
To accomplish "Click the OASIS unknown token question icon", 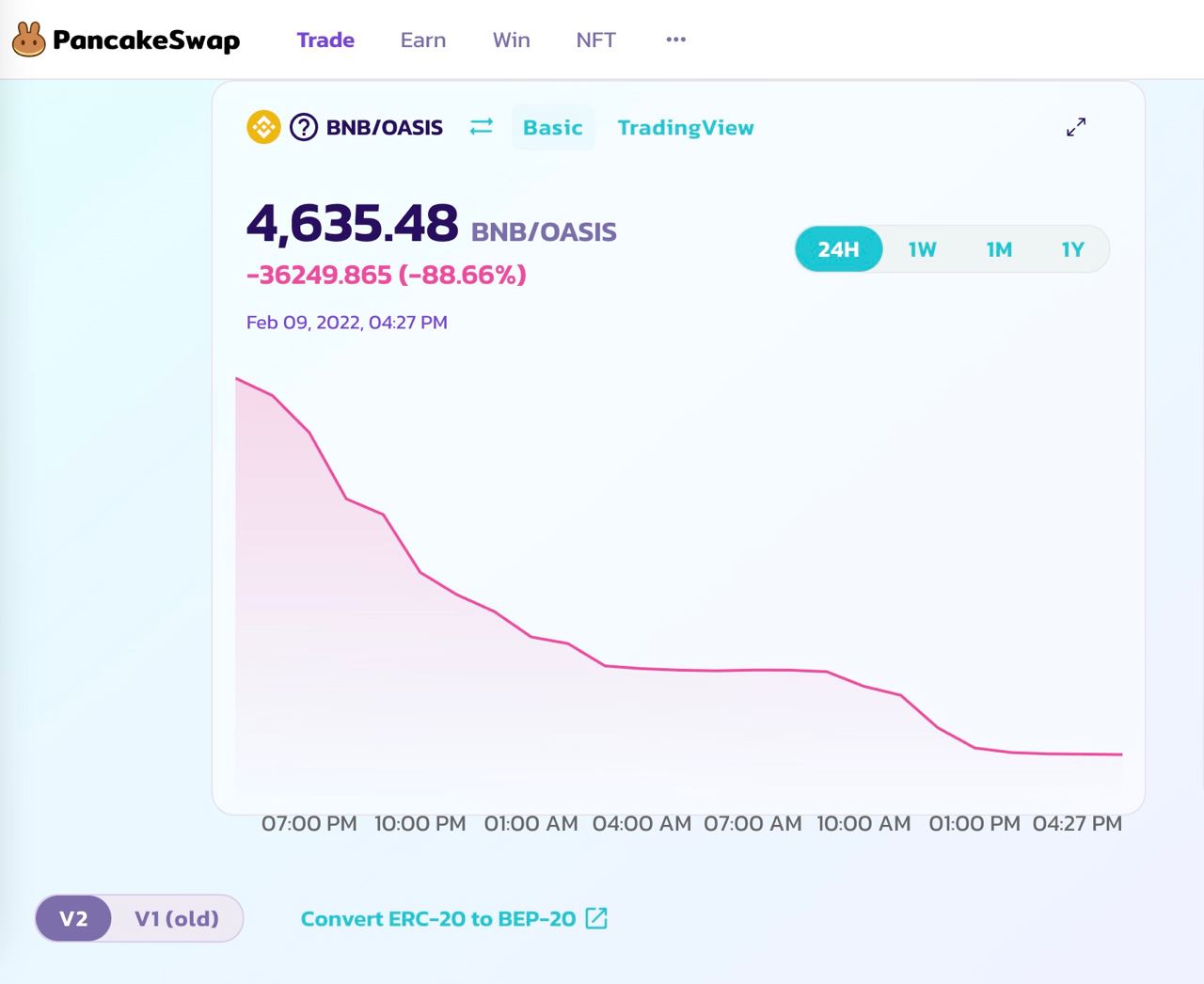I will tap(304, 127).
